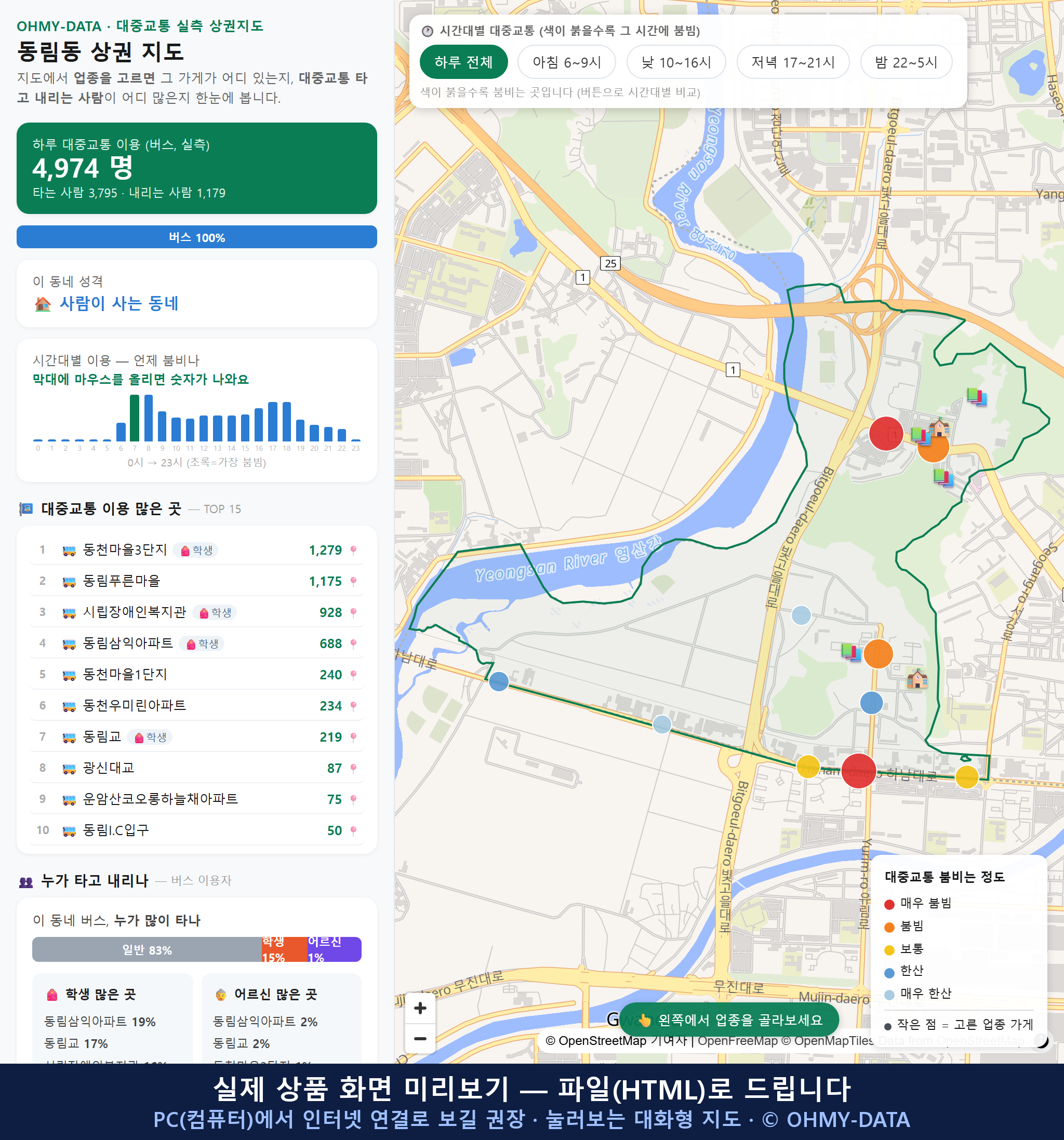Click the pin icon for 시립장애인복지관
Image resolution: width=1064 pixels, height=1140 pixels.
pos(353,612)
